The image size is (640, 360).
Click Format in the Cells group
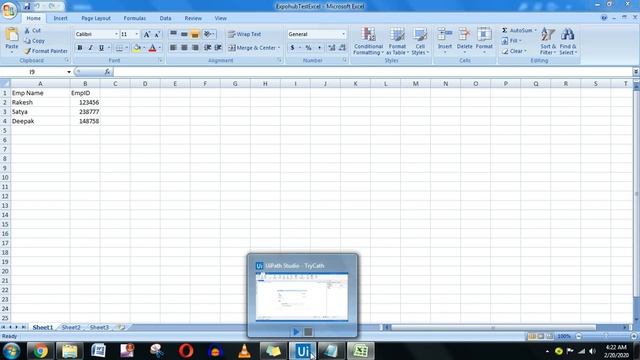coord(484,40)
